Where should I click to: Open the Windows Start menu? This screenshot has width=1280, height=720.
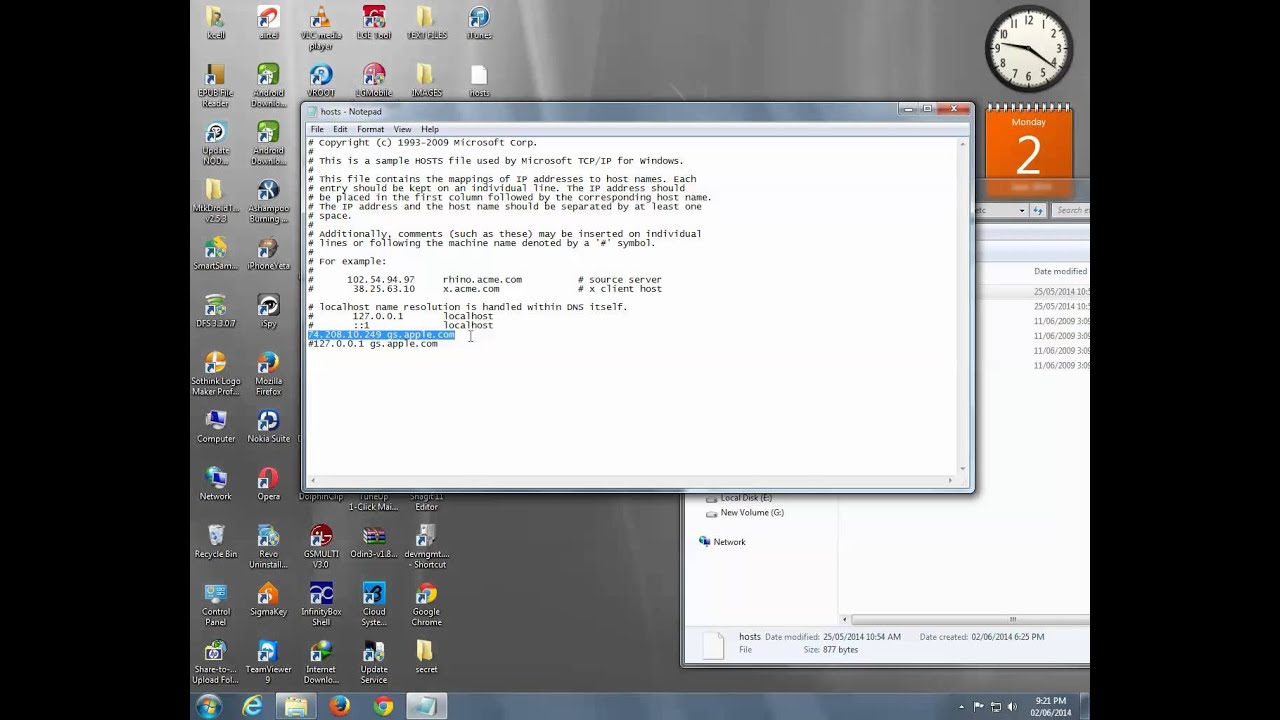209,706
